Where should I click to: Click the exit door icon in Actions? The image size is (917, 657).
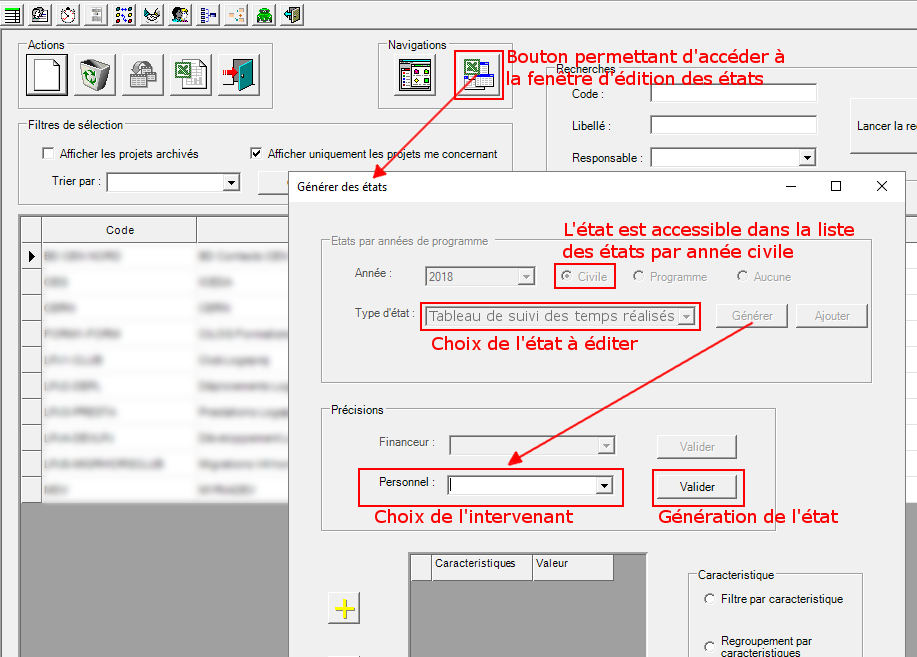point(237,75)
